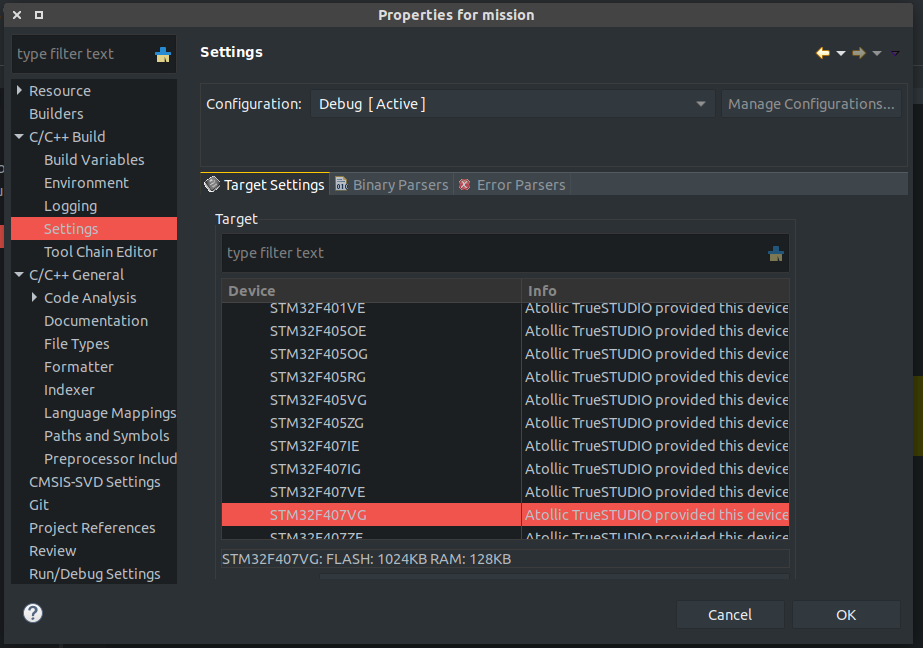Switch to the Target Settings tab

[265, 184]
